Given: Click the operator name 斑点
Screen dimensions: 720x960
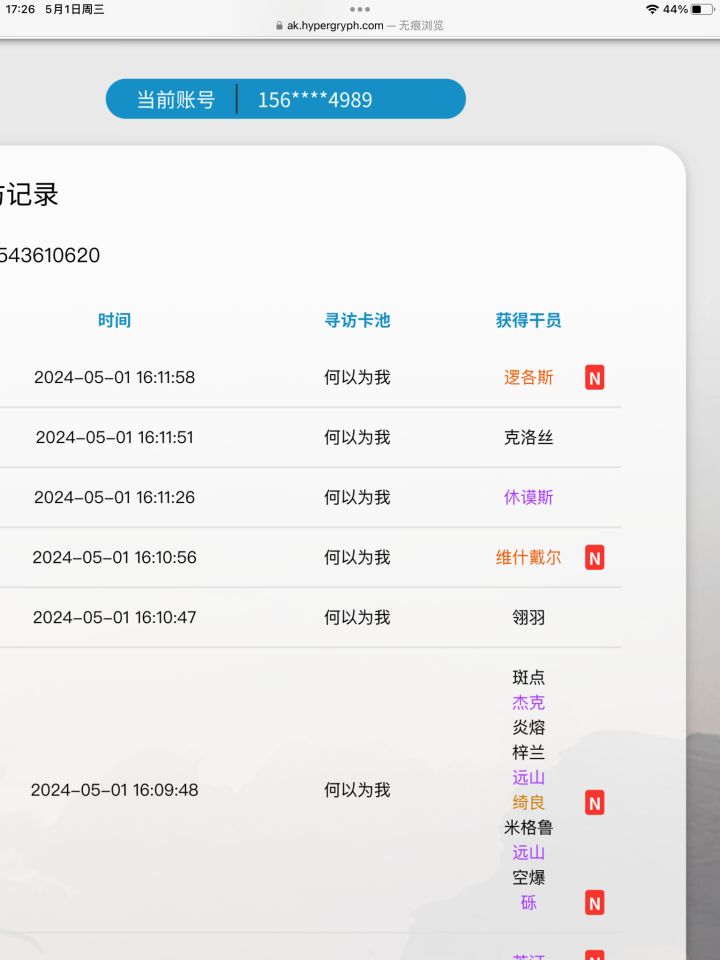Looking at the screenshot, I should (x=528, y=677).
